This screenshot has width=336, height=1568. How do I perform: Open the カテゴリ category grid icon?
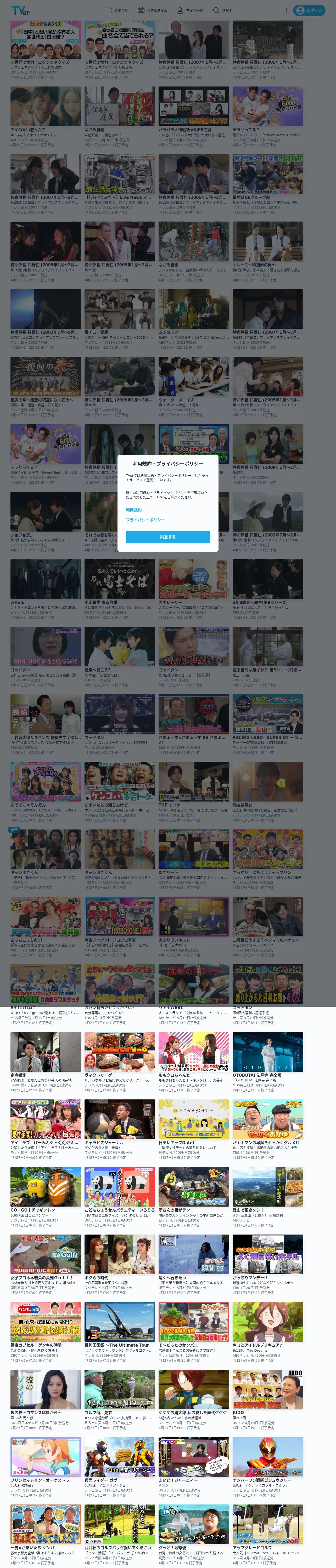(109, 10)
